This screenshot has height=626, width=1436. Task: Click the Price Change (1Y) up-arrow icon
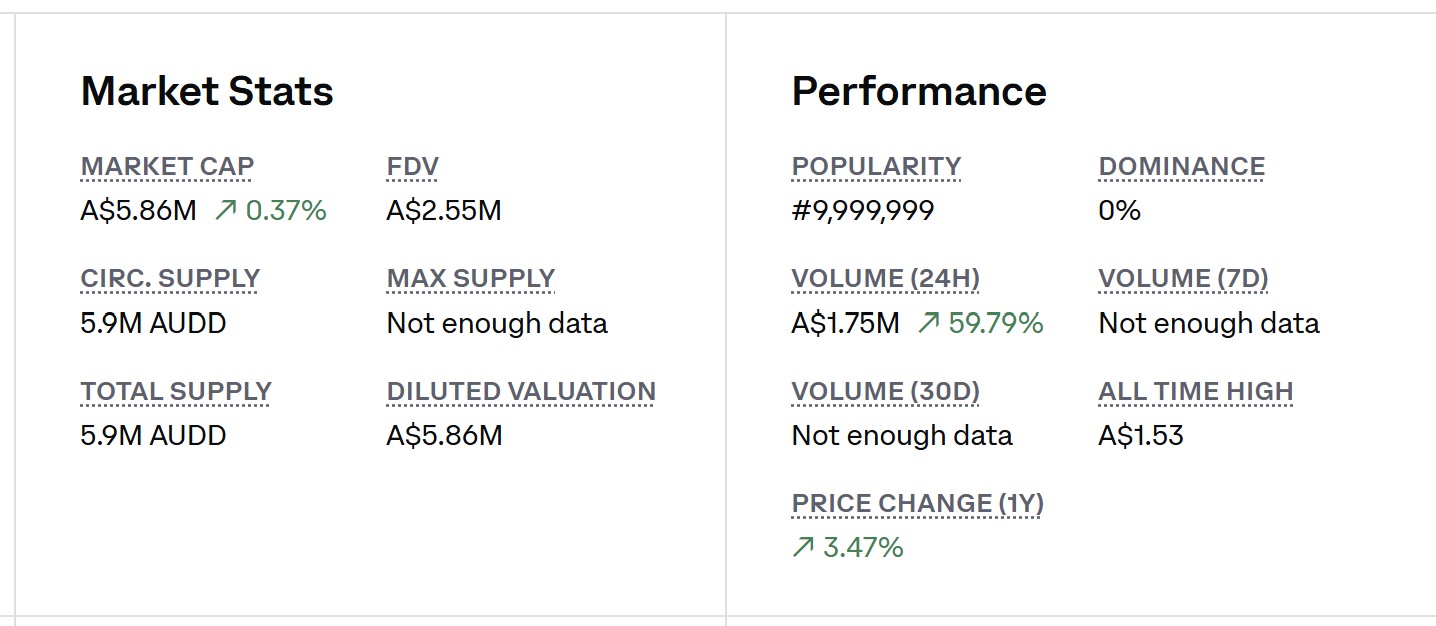[803, 547]
